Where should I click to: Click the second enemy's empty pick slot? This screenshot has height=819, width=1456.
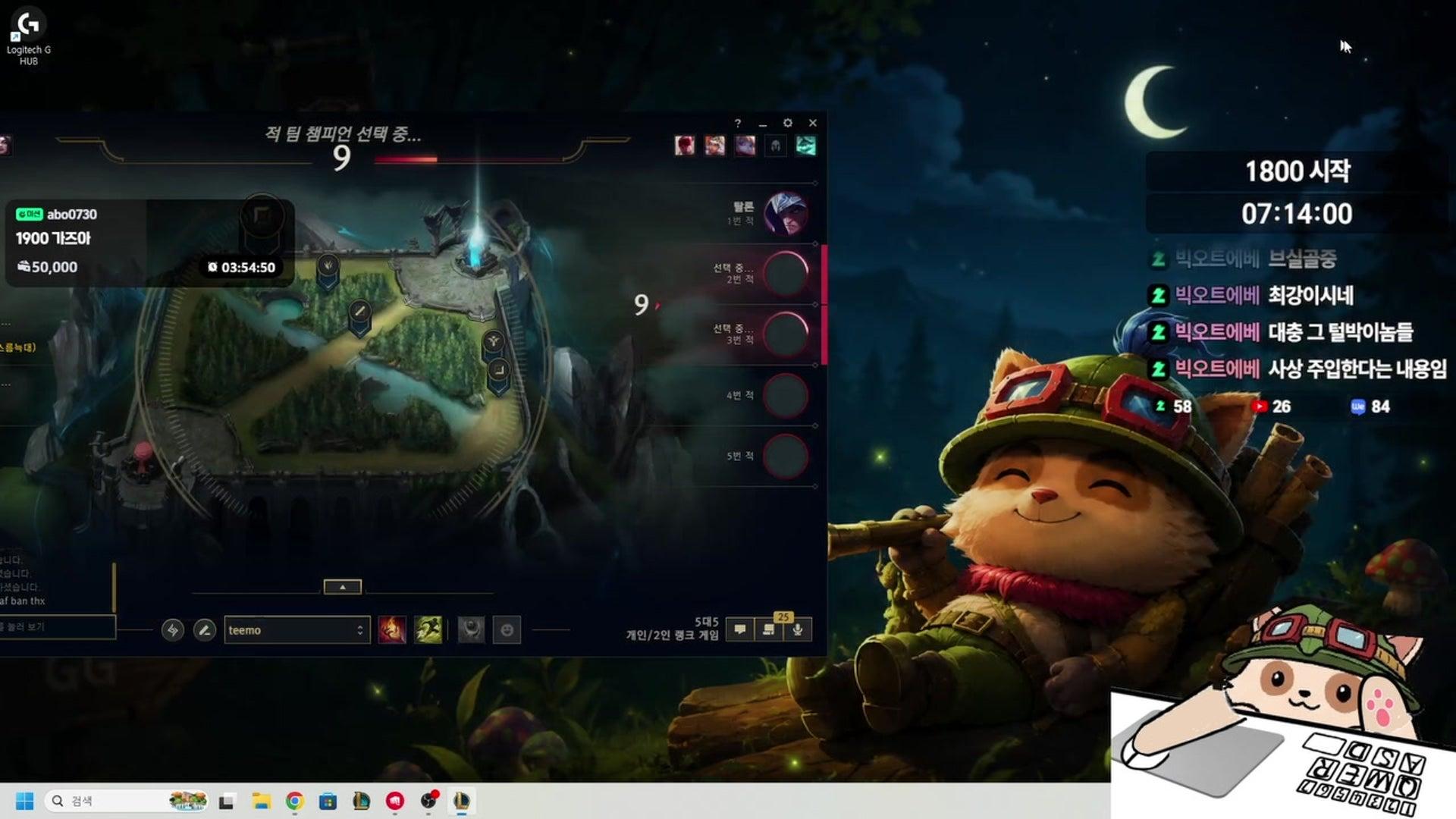tap(786, 274)
